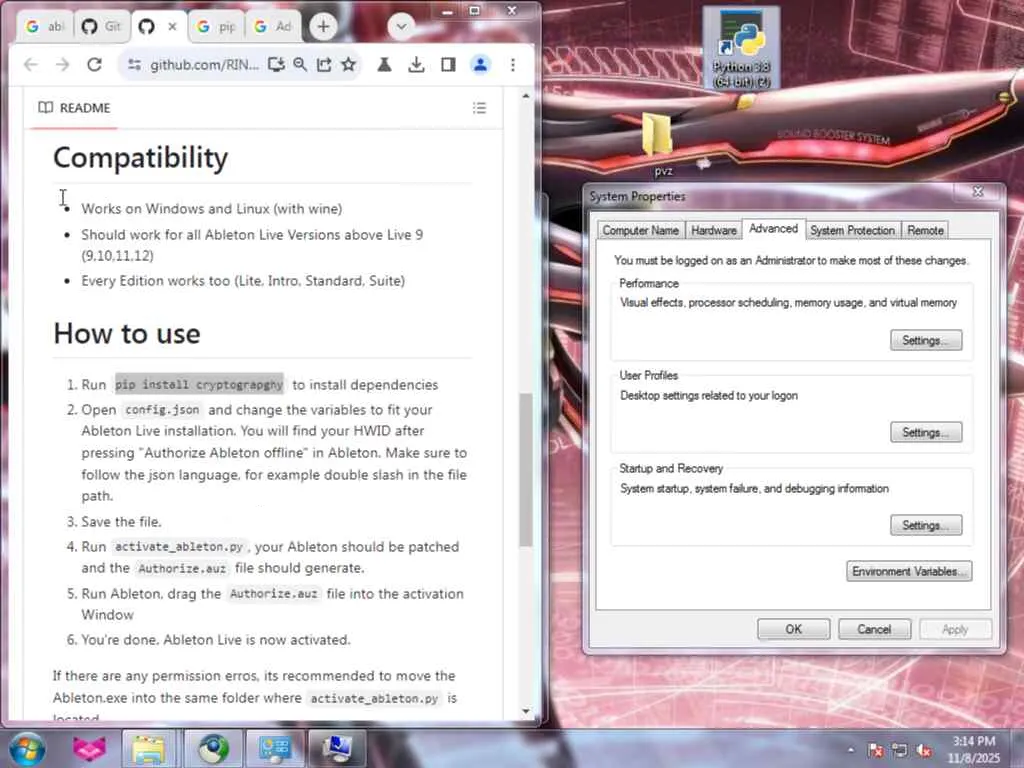Open the tab search dropdown chevron
1024x768 pixels.
(x=401, y=26)
